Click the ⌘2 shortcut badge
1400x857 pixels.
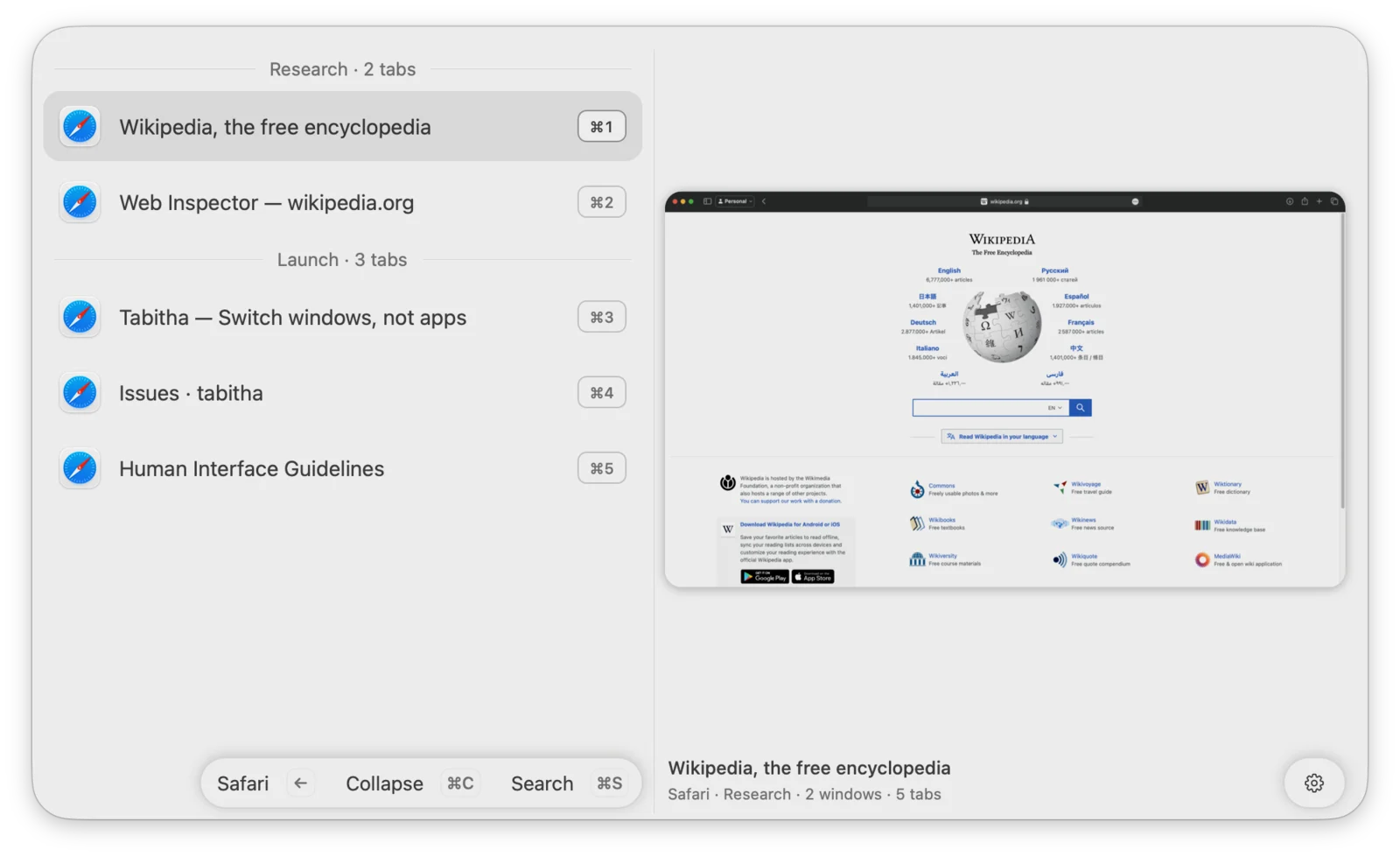coord(601,202)
